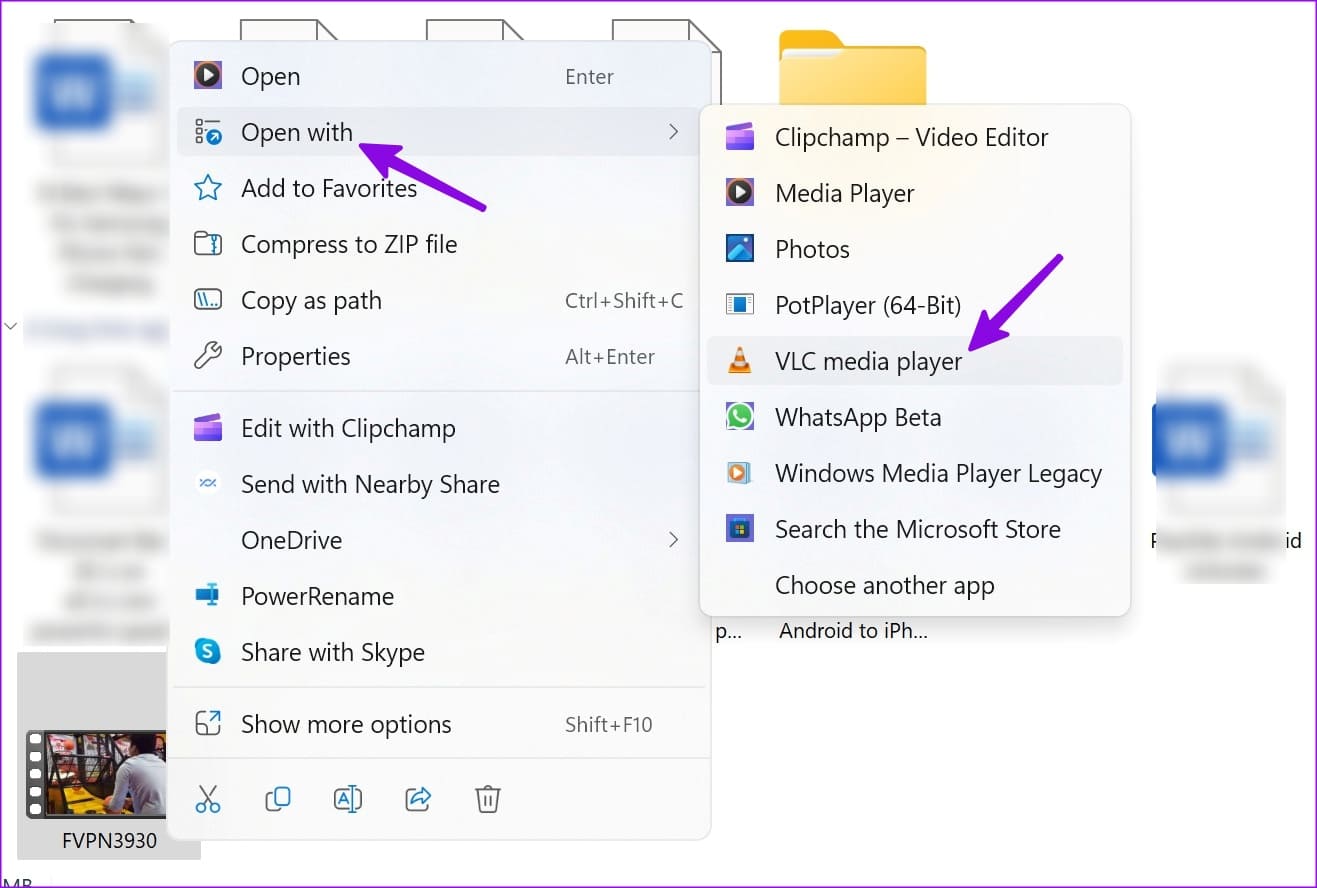
Task: Open Properties from context menu
Action: [440, 356]
